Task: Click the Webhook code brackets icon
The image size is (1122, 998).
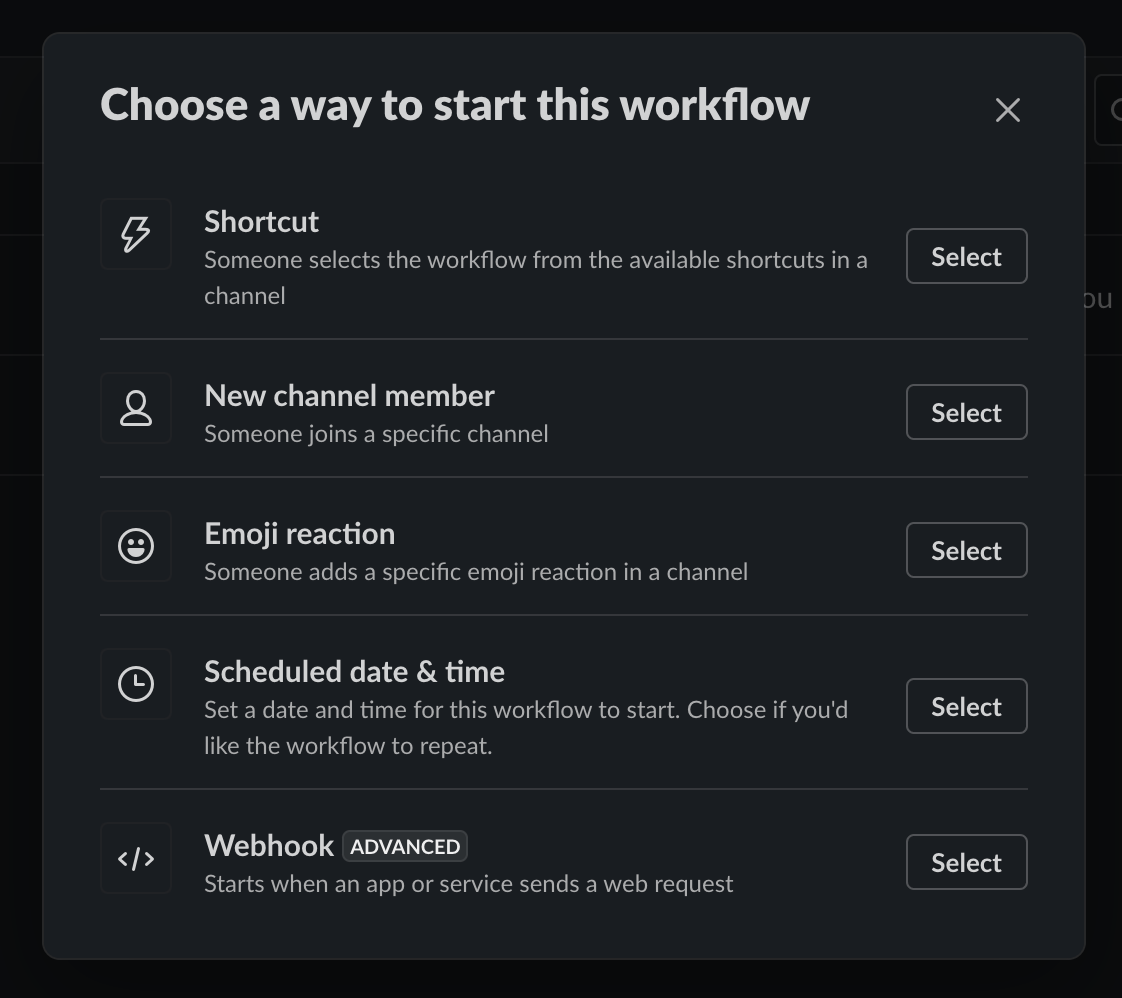Action: point(136,858)
